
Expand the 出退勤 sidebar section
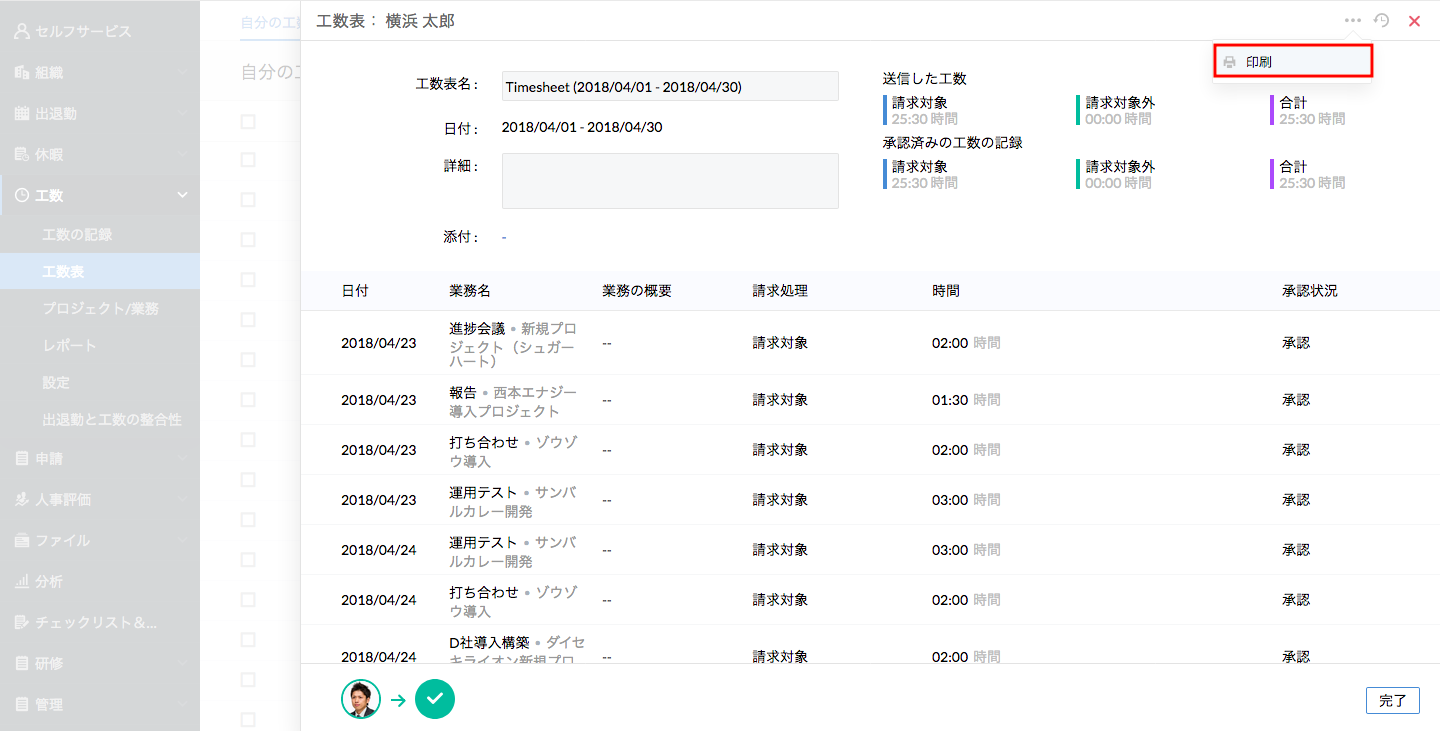100,114
